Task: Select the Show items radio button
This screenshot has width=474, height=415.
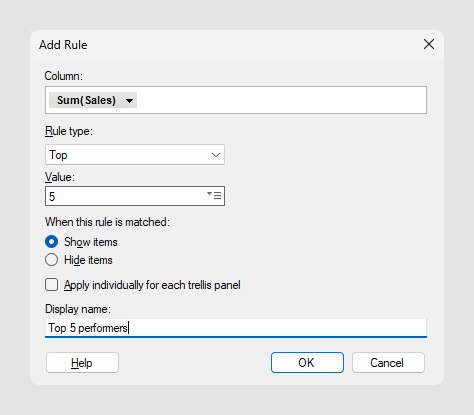Action: tap(52, 242)
